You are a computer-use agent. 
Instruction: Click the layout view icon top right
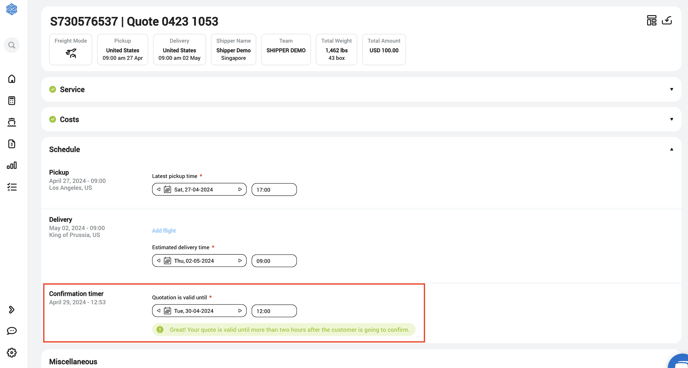pyautogui.click(x=652, y=21)
